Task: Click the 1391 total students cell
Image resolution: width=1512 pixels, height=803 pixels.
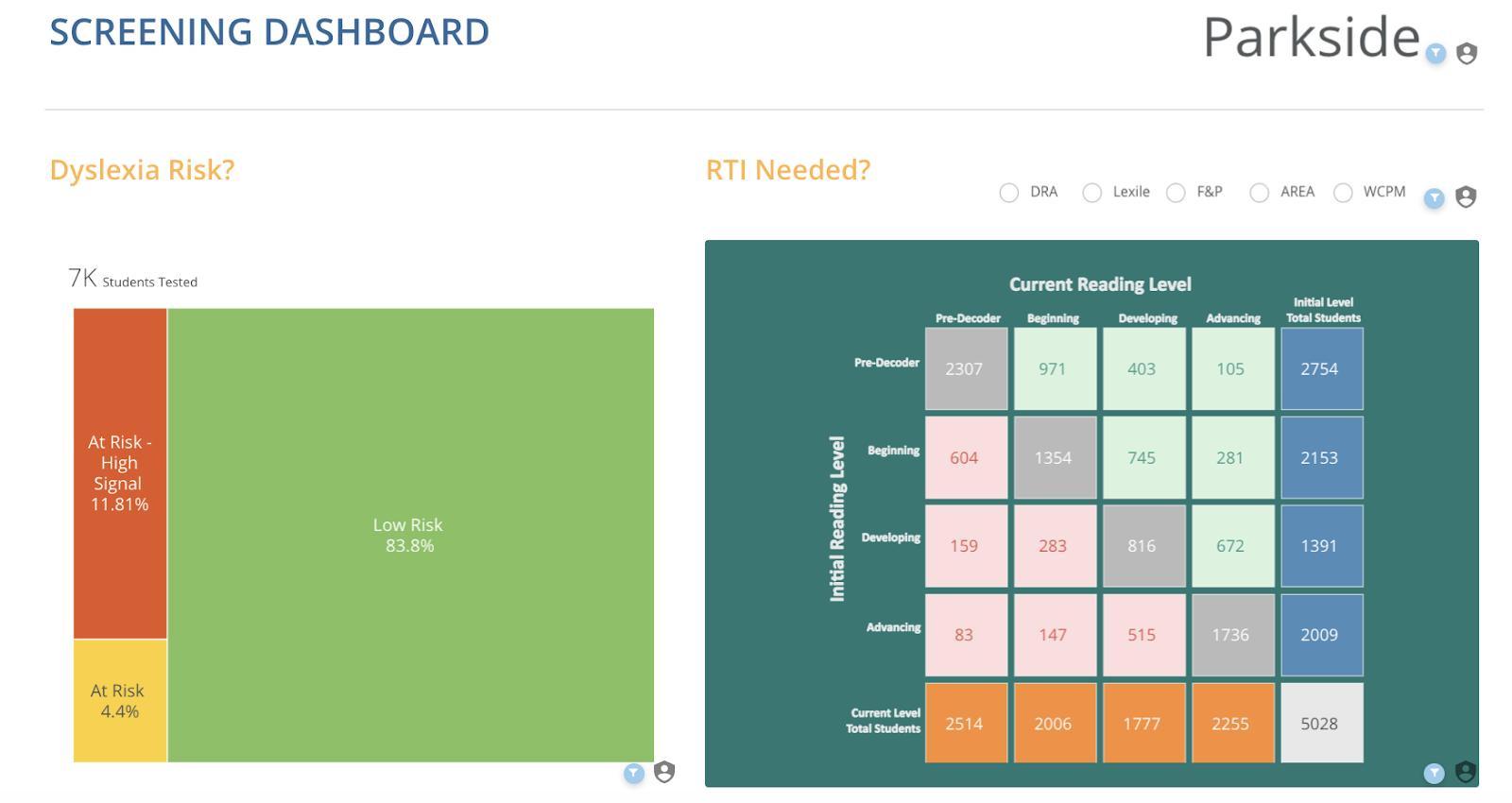Action: [x=1321, y=546]
